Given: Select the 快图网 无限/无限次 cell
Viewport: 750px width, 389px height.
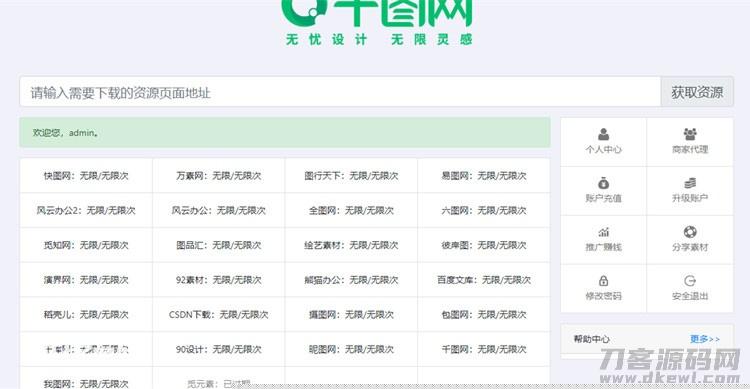Looking at the screenshot, I should click(86, 176).
